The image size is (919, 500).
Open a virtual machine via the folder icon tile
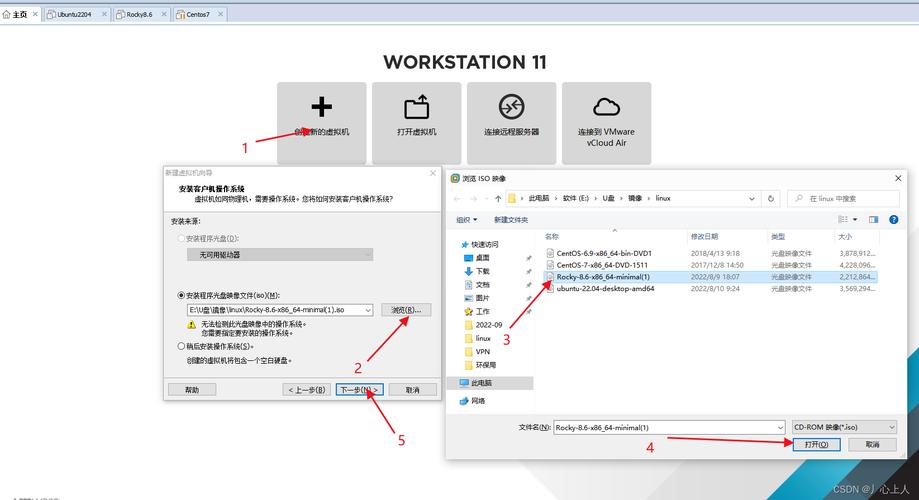point(416,107)
